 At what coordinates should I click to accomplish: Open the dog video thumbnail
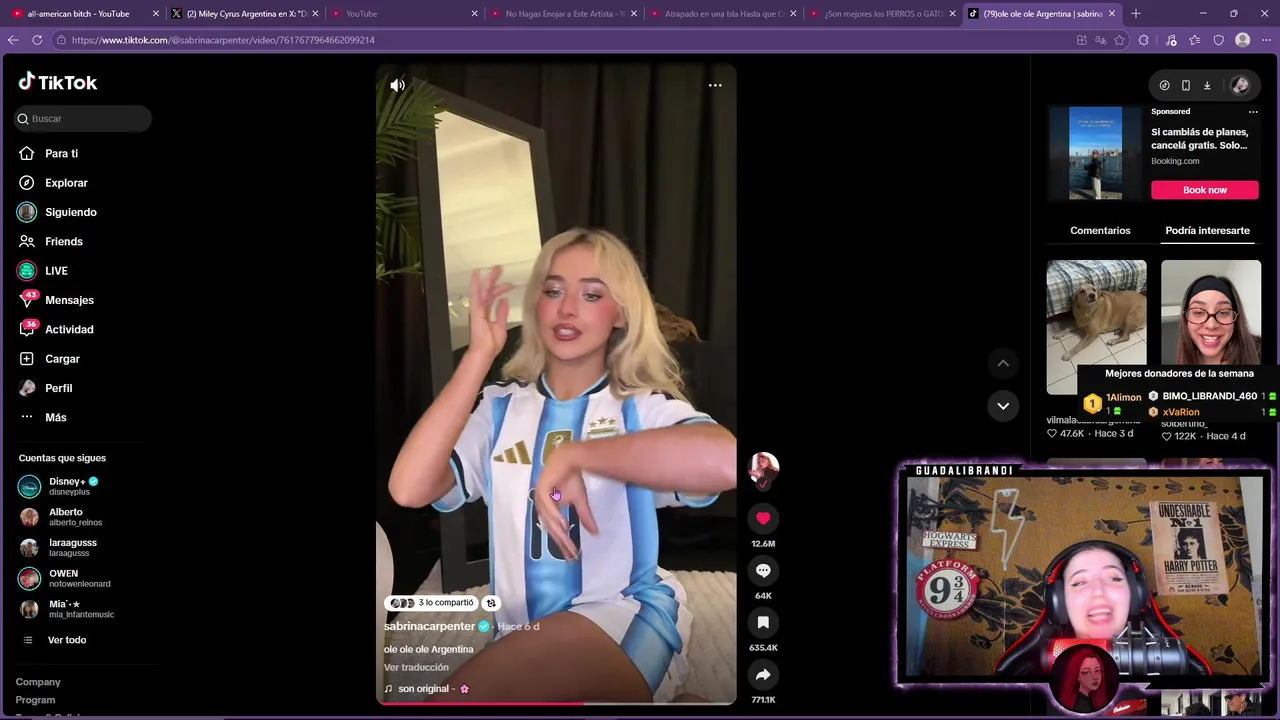(x=1096, y=327)
